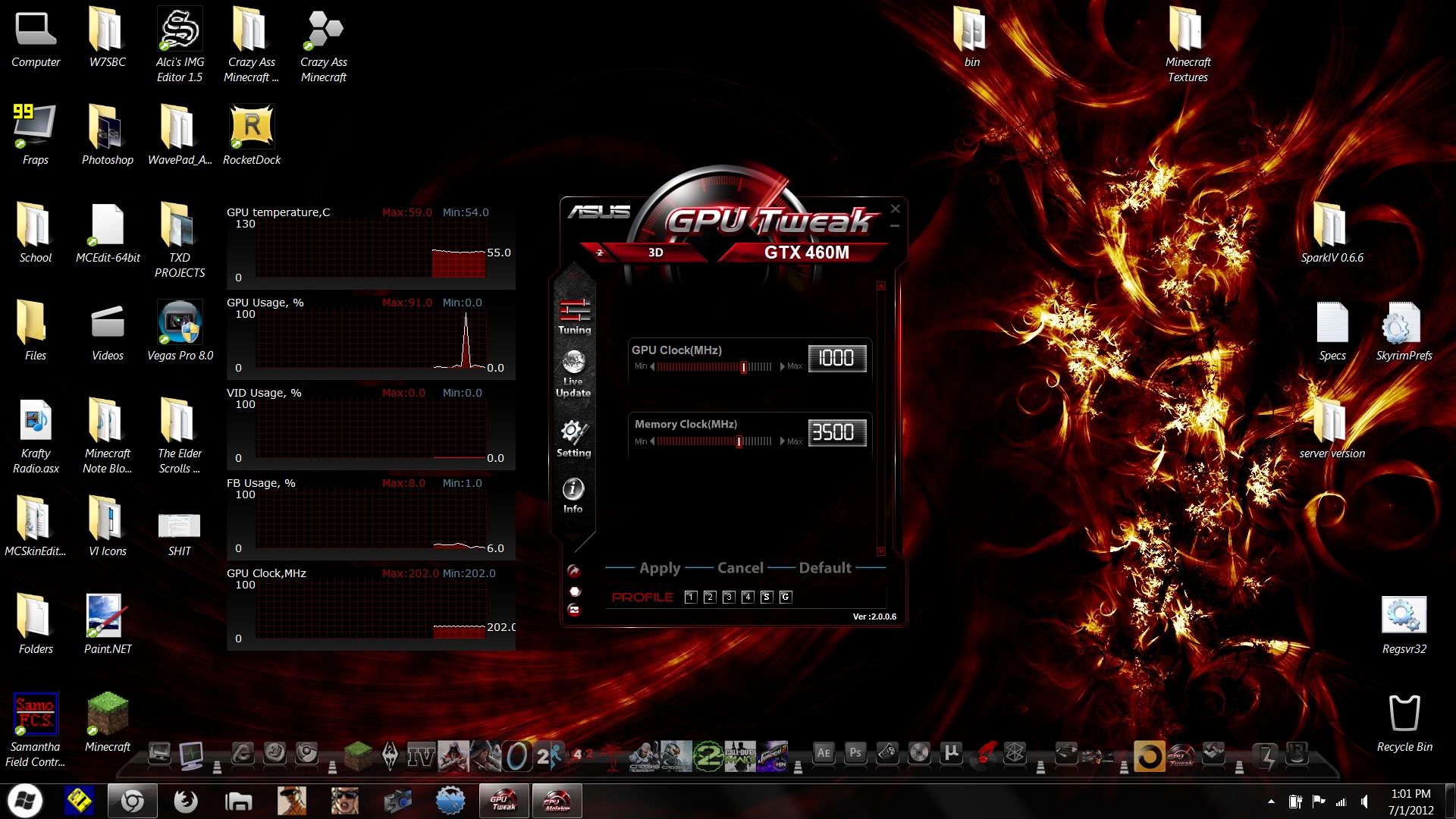The width and height of the screenshot is (1456, 819).
Task: Select the Recycle Bin desktop icon
Action: [1404, 723]
